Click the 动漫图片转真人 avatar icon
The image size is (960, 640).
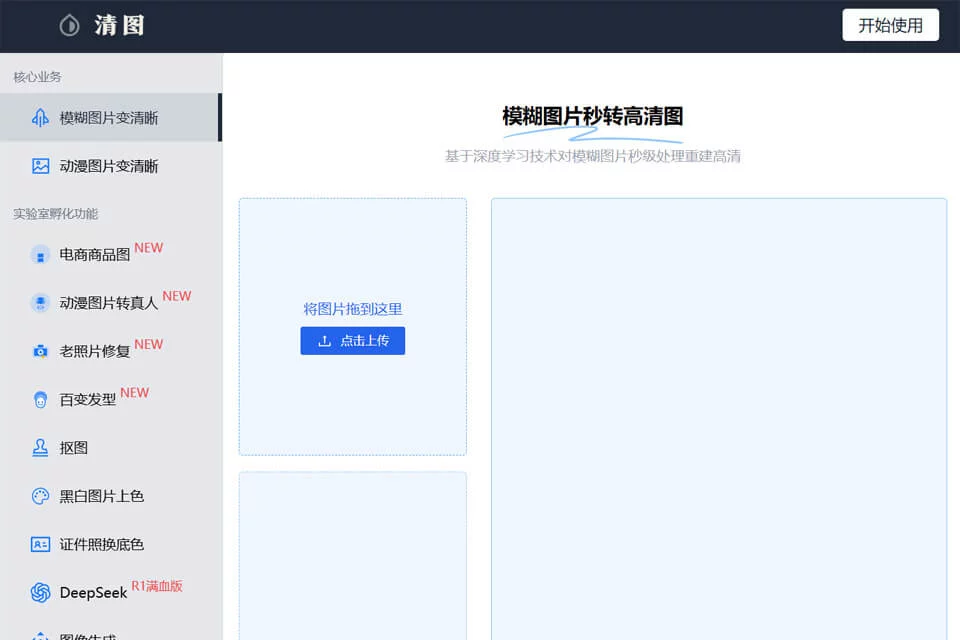click(x=40, y=303)
